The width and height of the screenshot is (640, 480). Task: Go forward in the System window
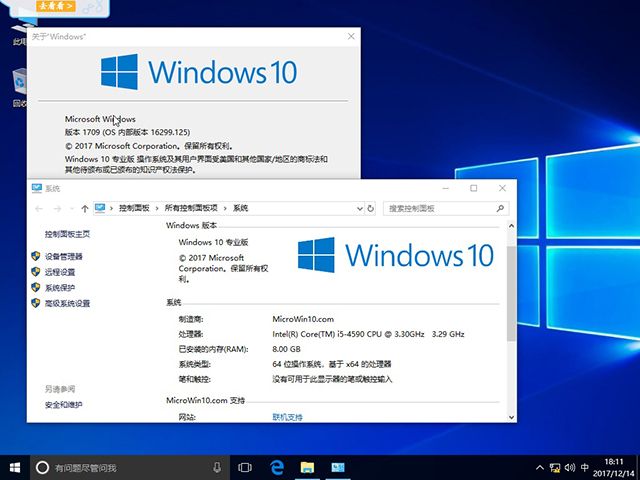click(x=57, y=209)
